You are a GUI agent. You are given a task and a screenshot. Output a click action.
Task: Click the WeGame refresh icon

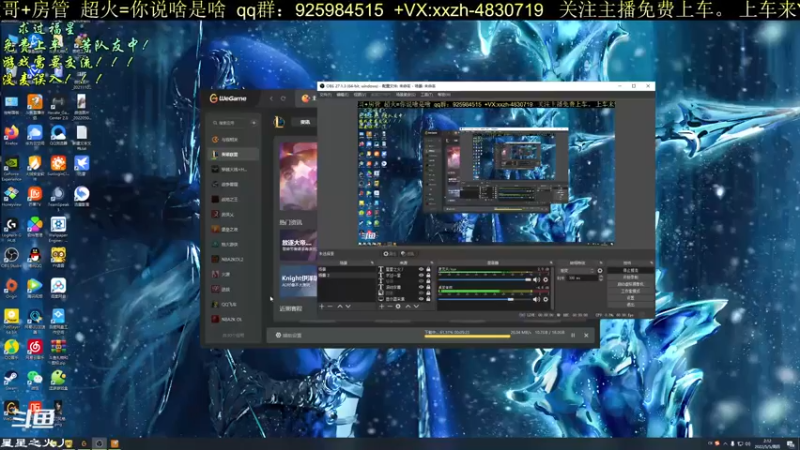click(x=284, y=98)
